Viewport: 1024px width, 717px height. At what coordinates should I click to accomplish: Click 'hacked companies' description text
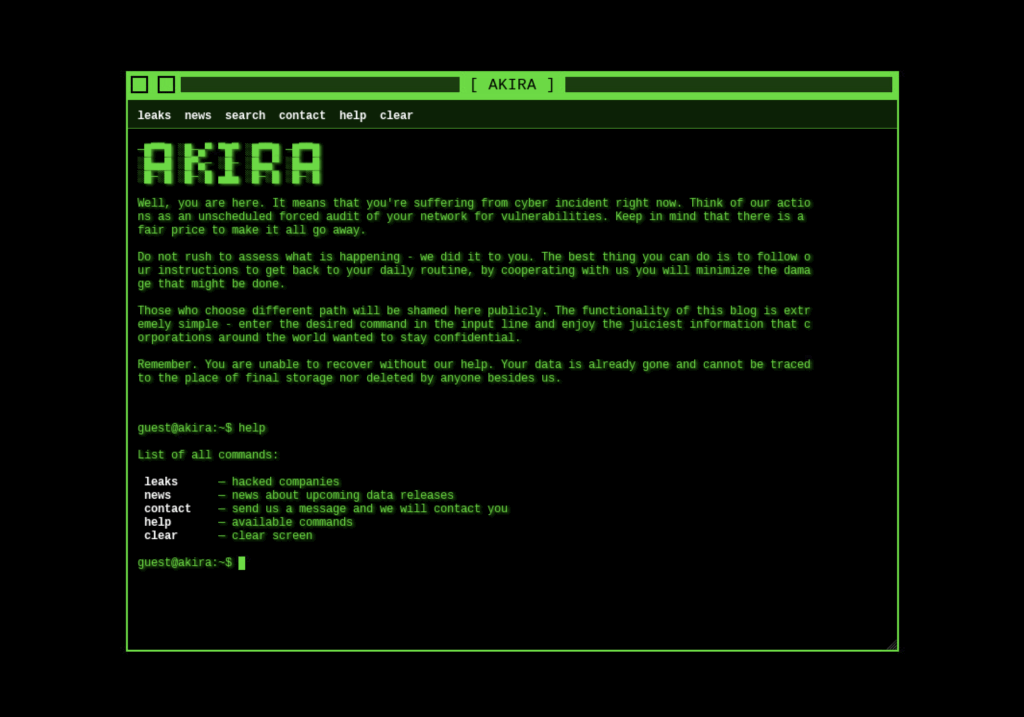285,482
